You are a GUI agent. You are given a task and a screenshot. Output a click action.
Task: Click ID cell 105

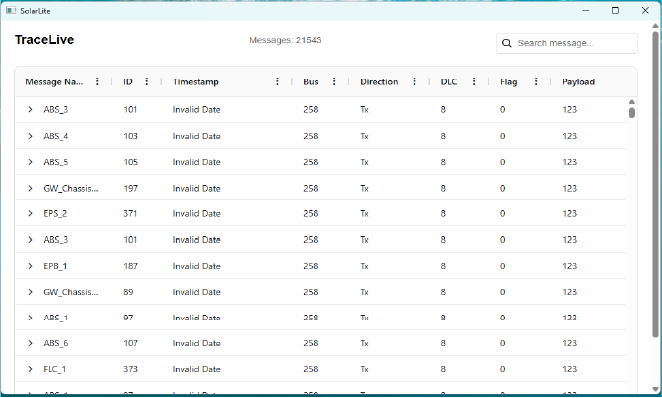pyautogui.click(x=130, y=162)
